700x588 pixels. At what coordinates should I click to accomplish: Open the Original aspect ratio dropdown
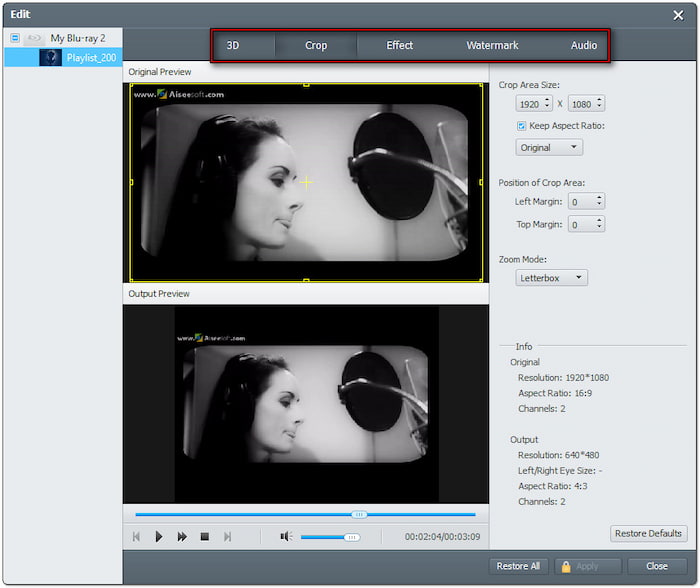click(x=549, y=148)
